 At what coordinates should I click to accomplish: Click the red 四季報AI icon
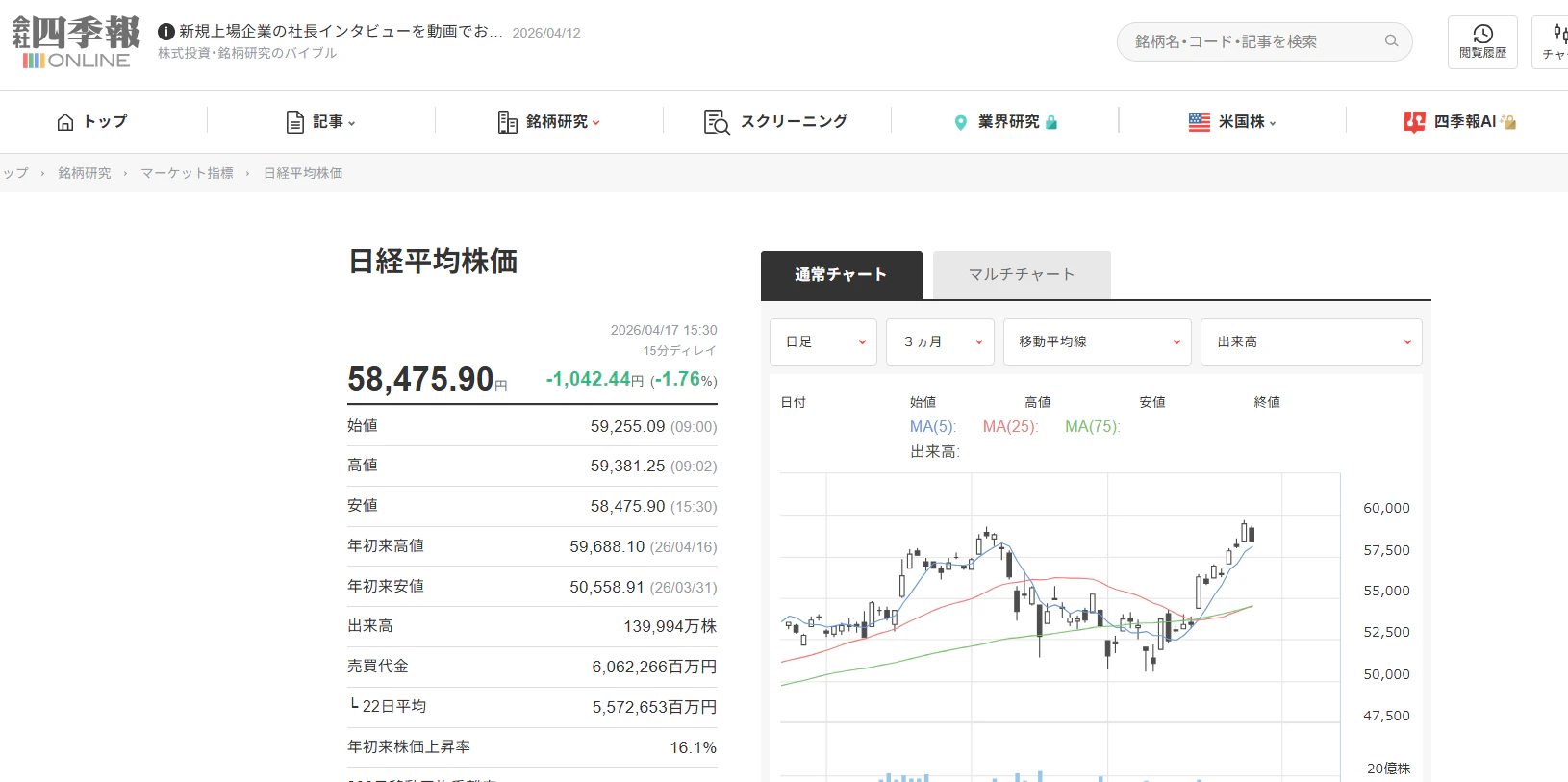1414,122
